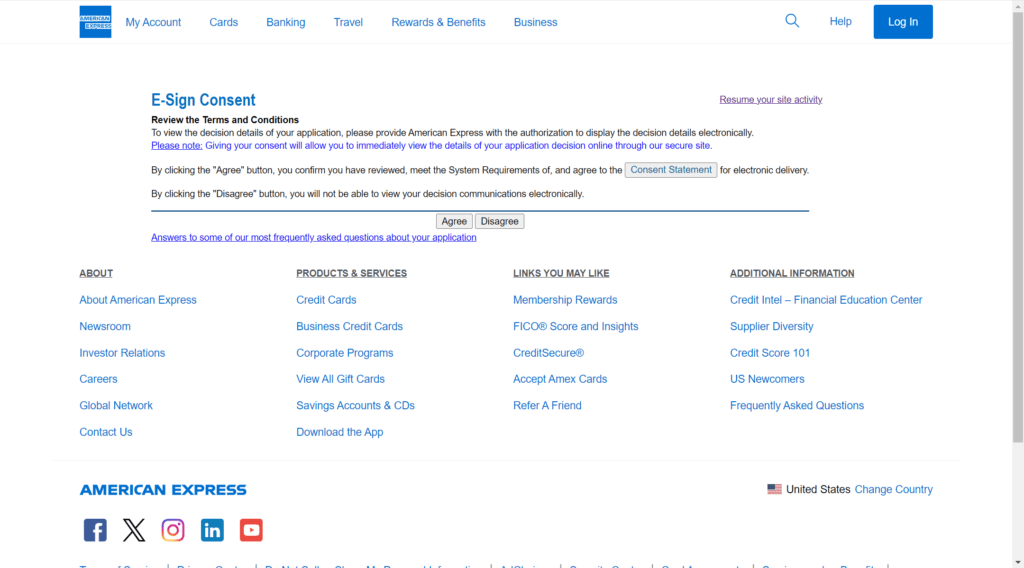Open FICO Score and Insights link
1024x568 pixels.
(x=575, y=326)
